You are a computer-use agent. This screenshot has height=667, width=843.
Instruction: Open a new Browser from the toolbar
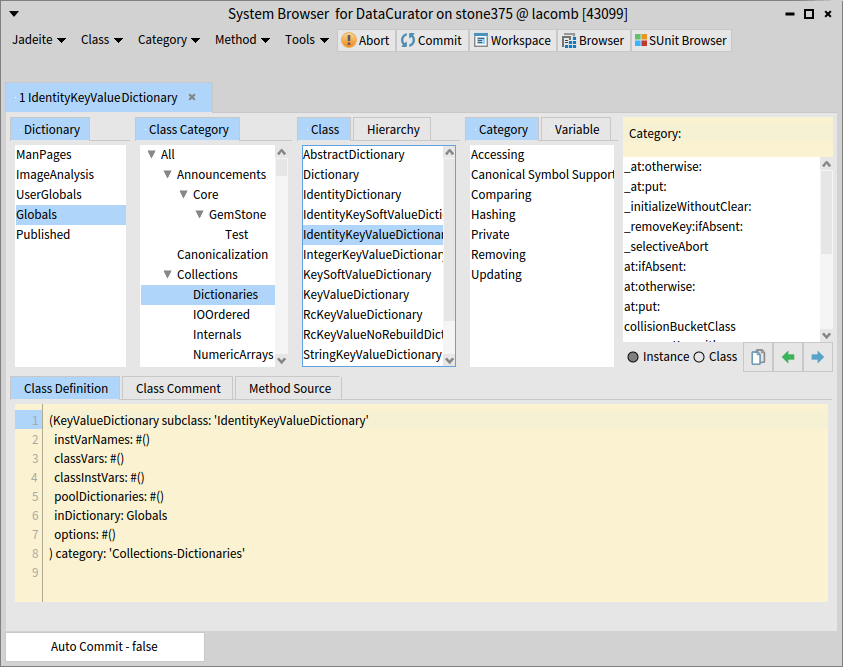pos(593,40)
